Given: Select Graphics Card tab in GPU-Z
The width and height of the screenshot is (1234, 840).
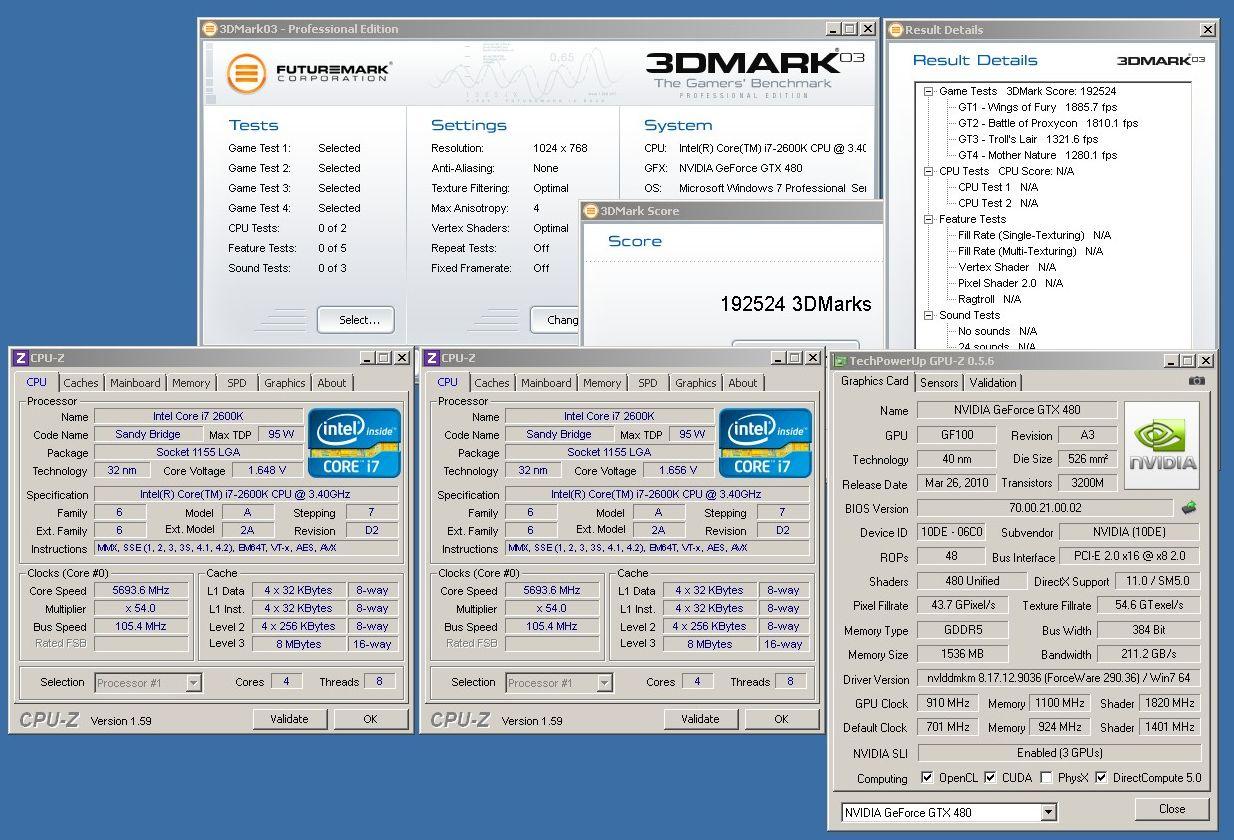Looking at the screenshot, I should coord(875,381).
